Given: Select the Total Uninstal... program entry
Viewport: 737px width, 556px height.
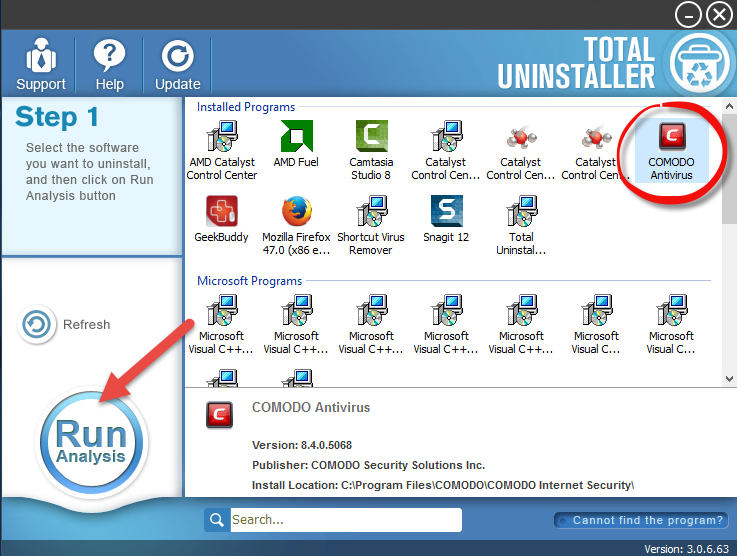Looking at the screenshot, I should (521, 226).
